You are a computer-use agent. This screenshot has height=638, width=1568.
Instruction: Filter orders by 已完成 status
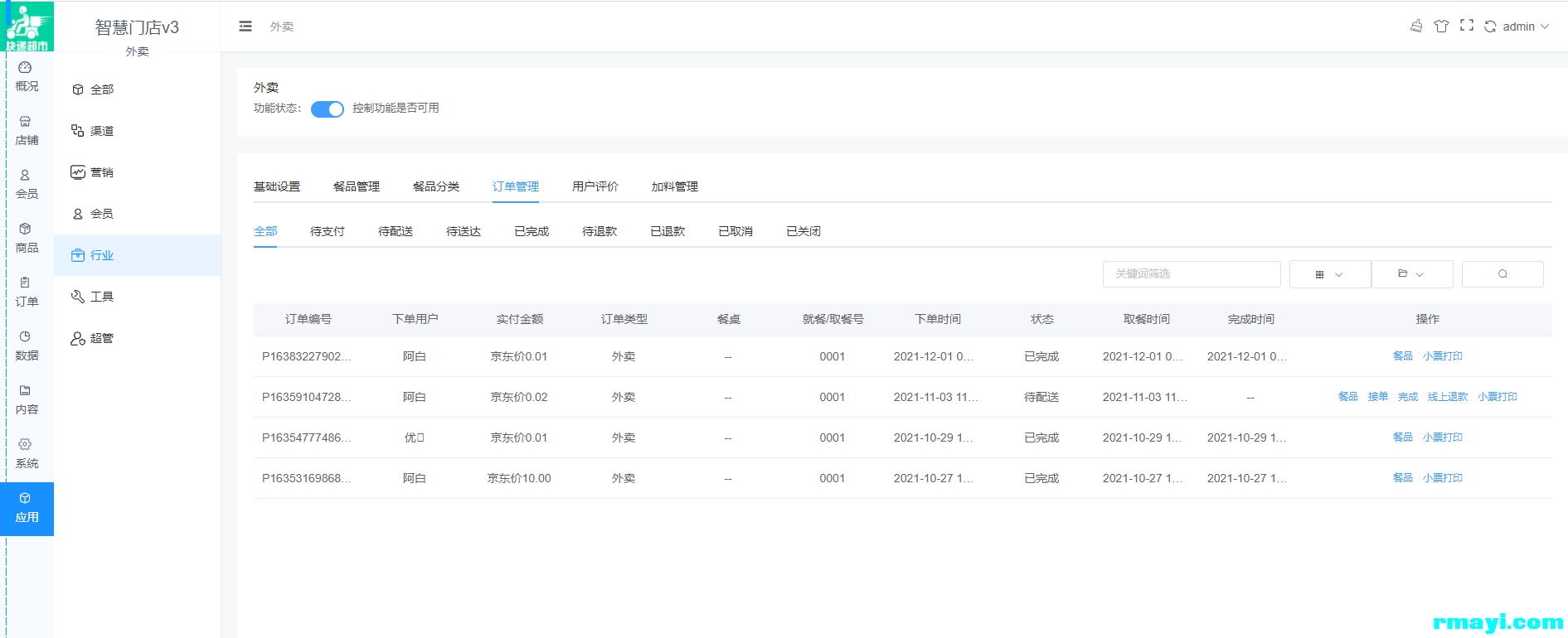[x=532, y=231]
